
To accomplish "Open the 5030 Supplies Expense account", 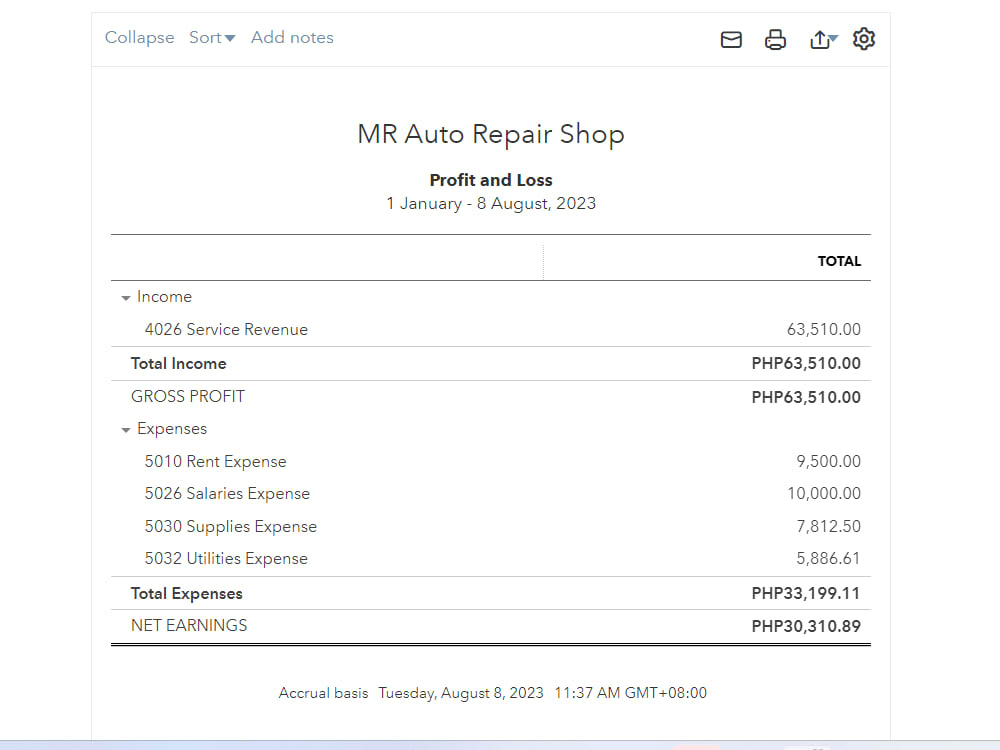I will 231,526.
